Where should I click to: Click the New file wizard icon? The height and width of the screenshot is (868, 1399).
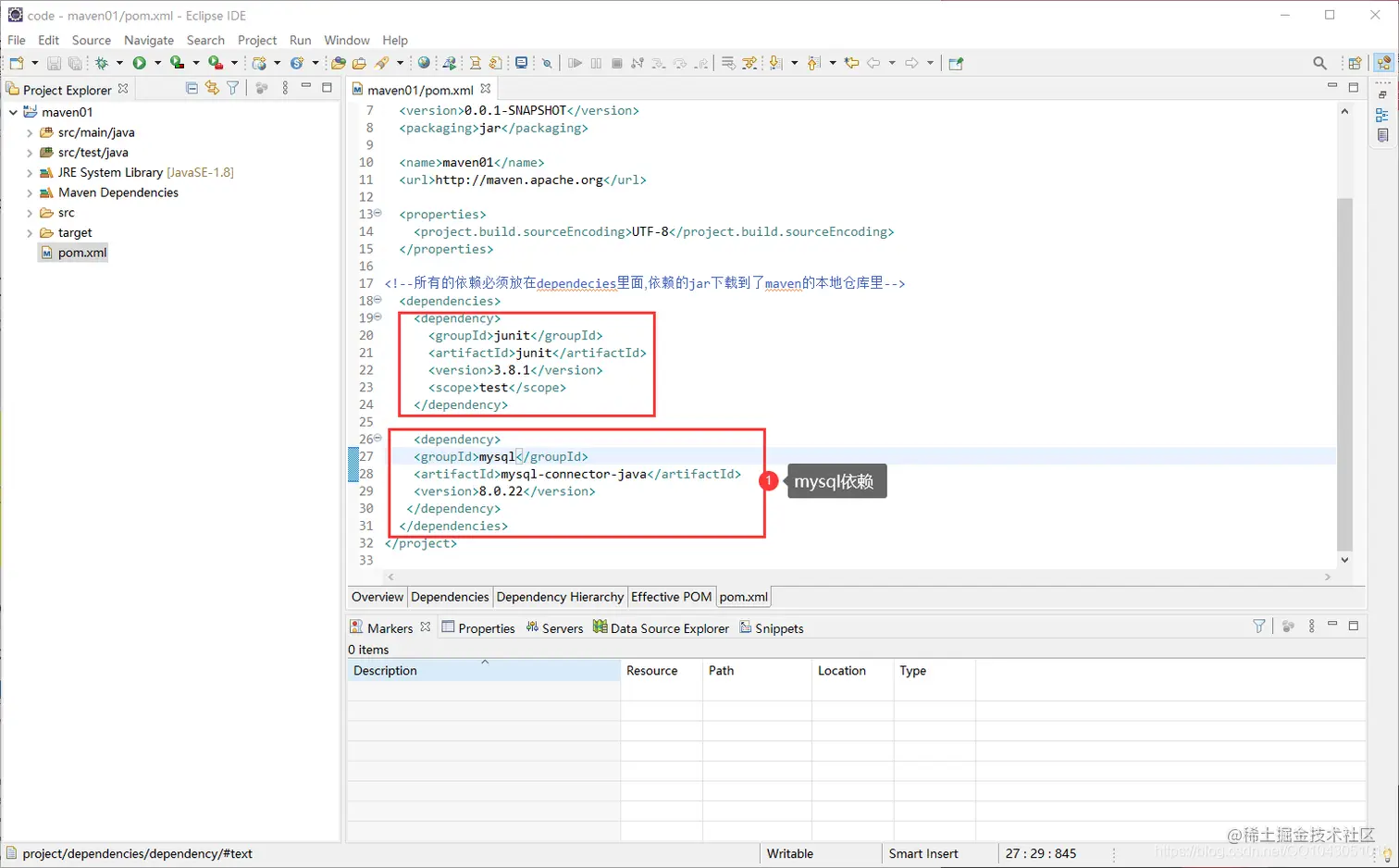(17, 63)
